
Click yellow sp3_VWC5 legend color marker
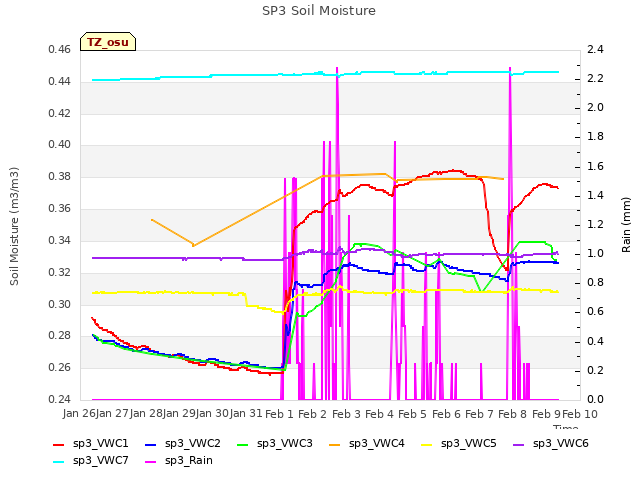coord(427,444)
